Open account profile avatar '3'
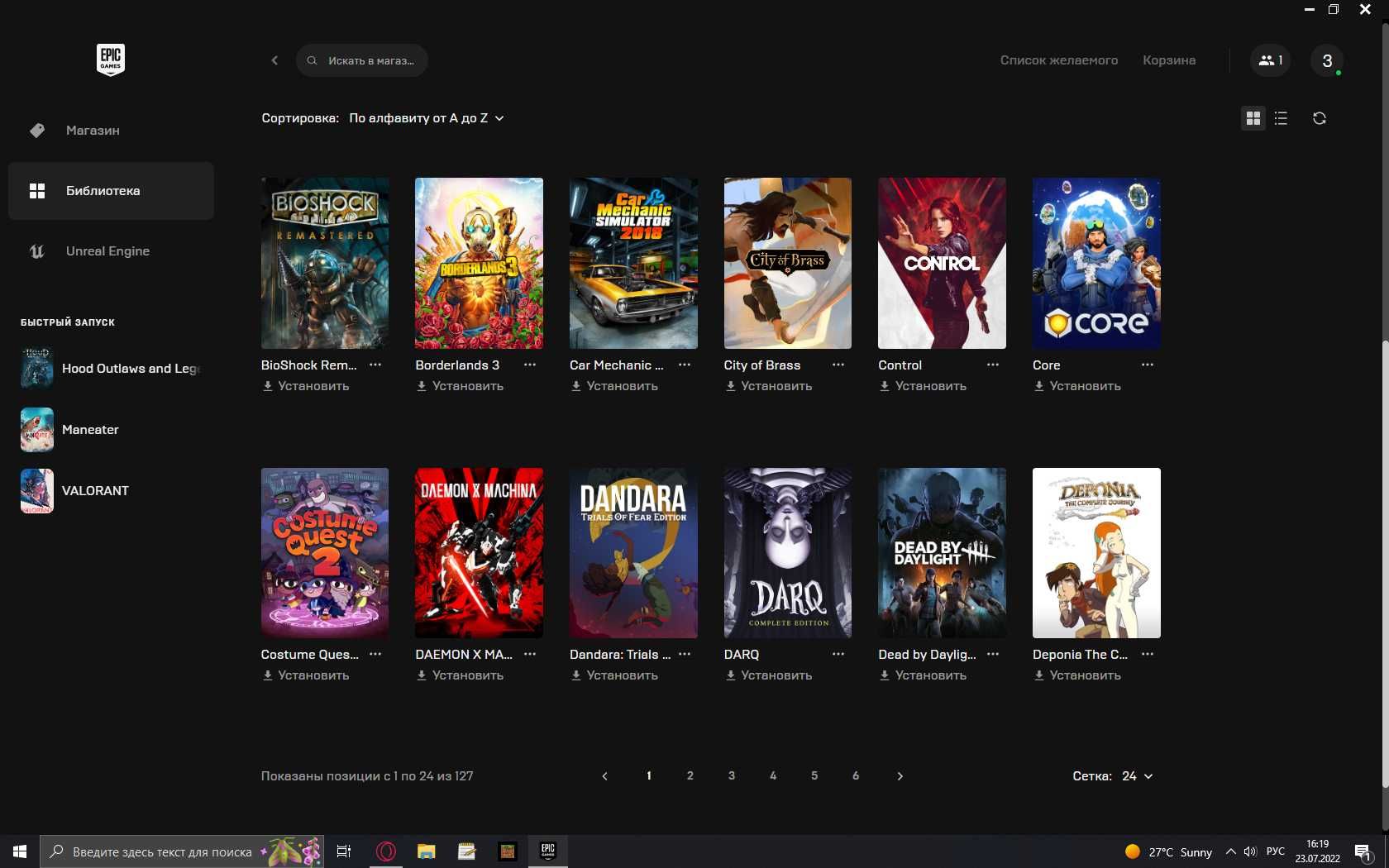This screenshot has height=868, width=1389. [x=1327, y=60]
